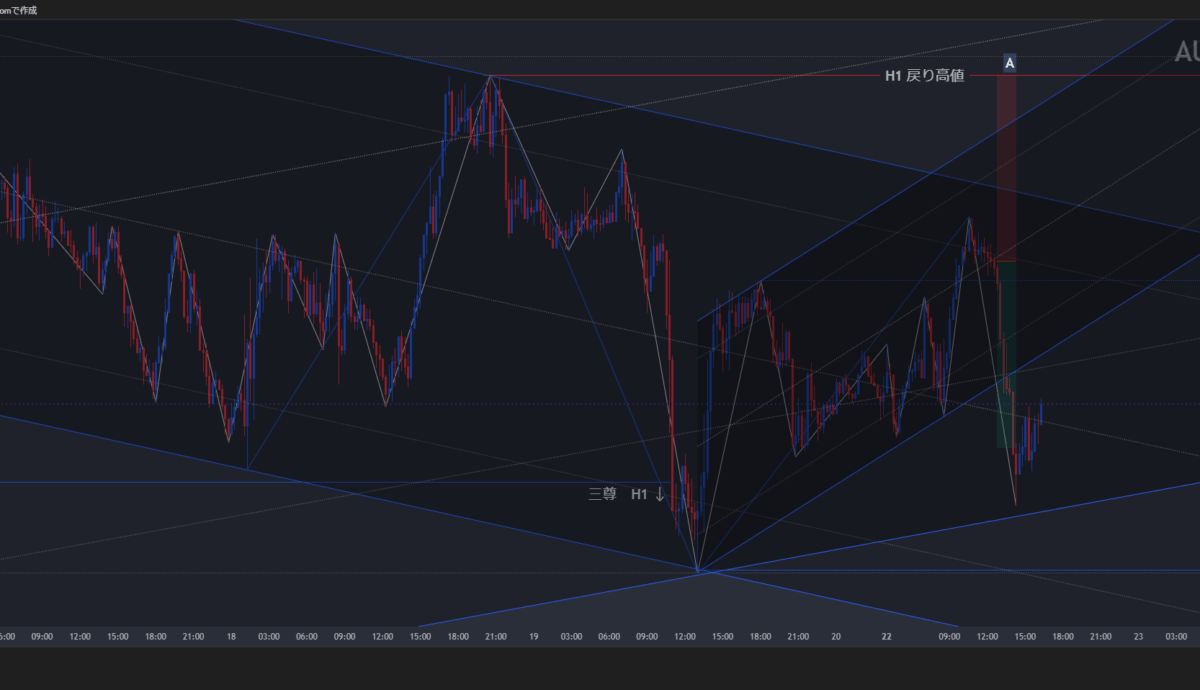Click the "A" marker badge

(x=1009, y=63)
